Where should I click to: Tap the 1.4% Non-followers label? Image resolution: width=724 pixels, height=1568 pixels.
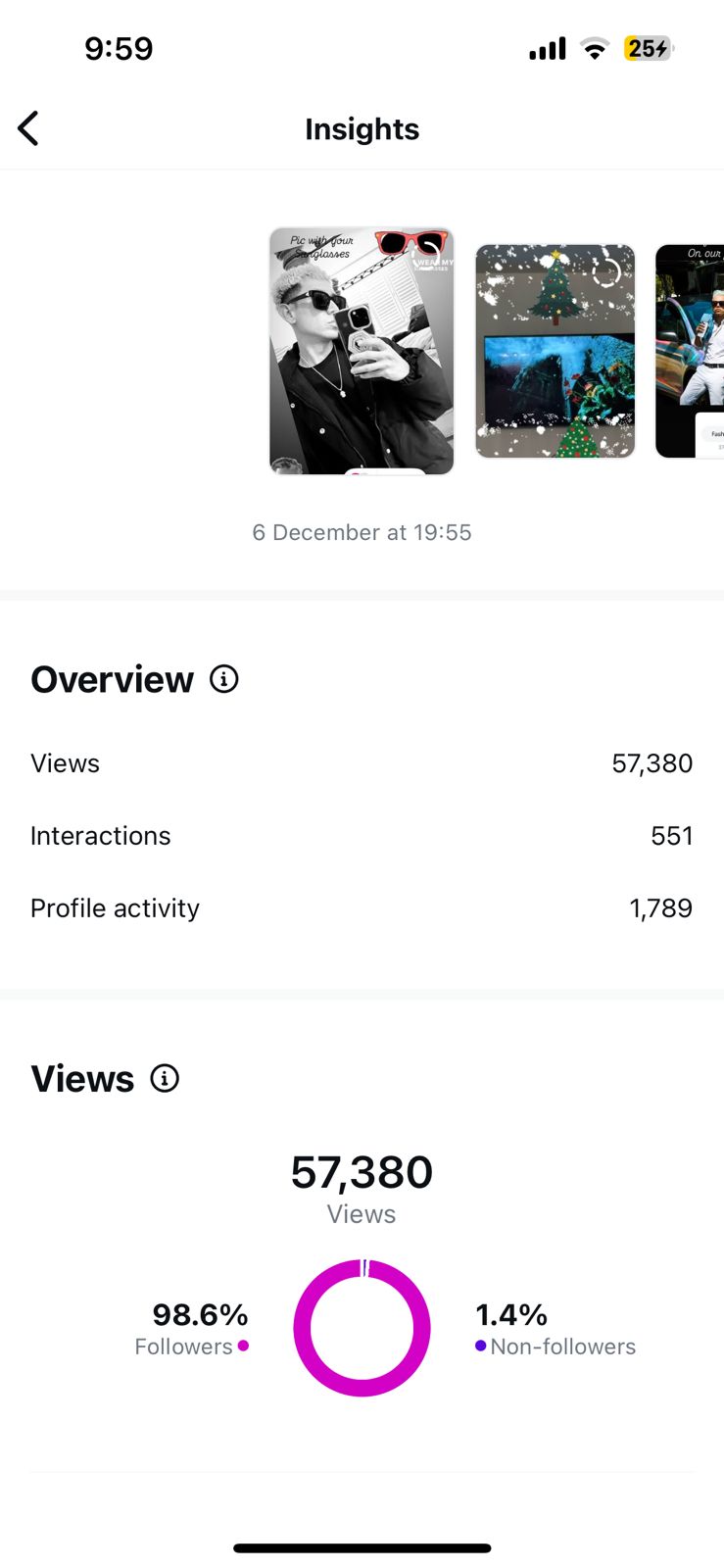pyautogui.click(x=555, y=1329)
